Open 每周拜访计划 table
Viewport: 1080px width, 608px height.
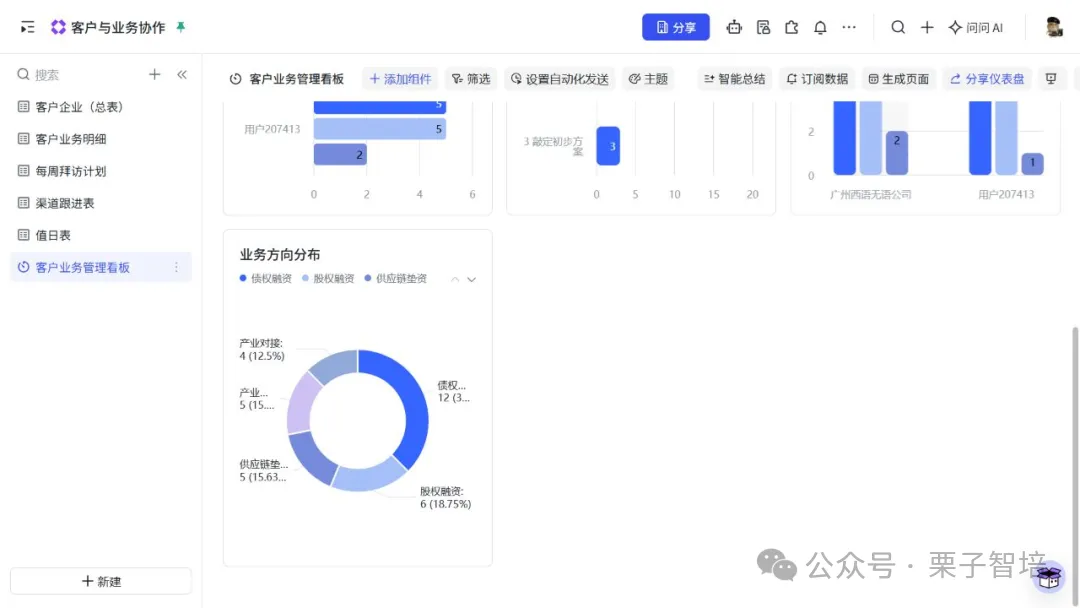[x=101, y=171]
